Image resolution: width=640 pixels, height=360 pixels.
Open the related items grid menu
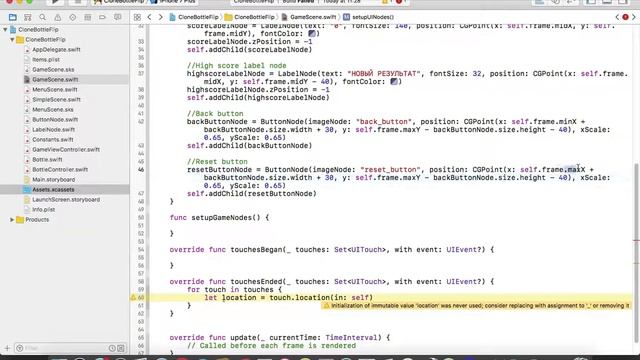click(x=137, y=17)
